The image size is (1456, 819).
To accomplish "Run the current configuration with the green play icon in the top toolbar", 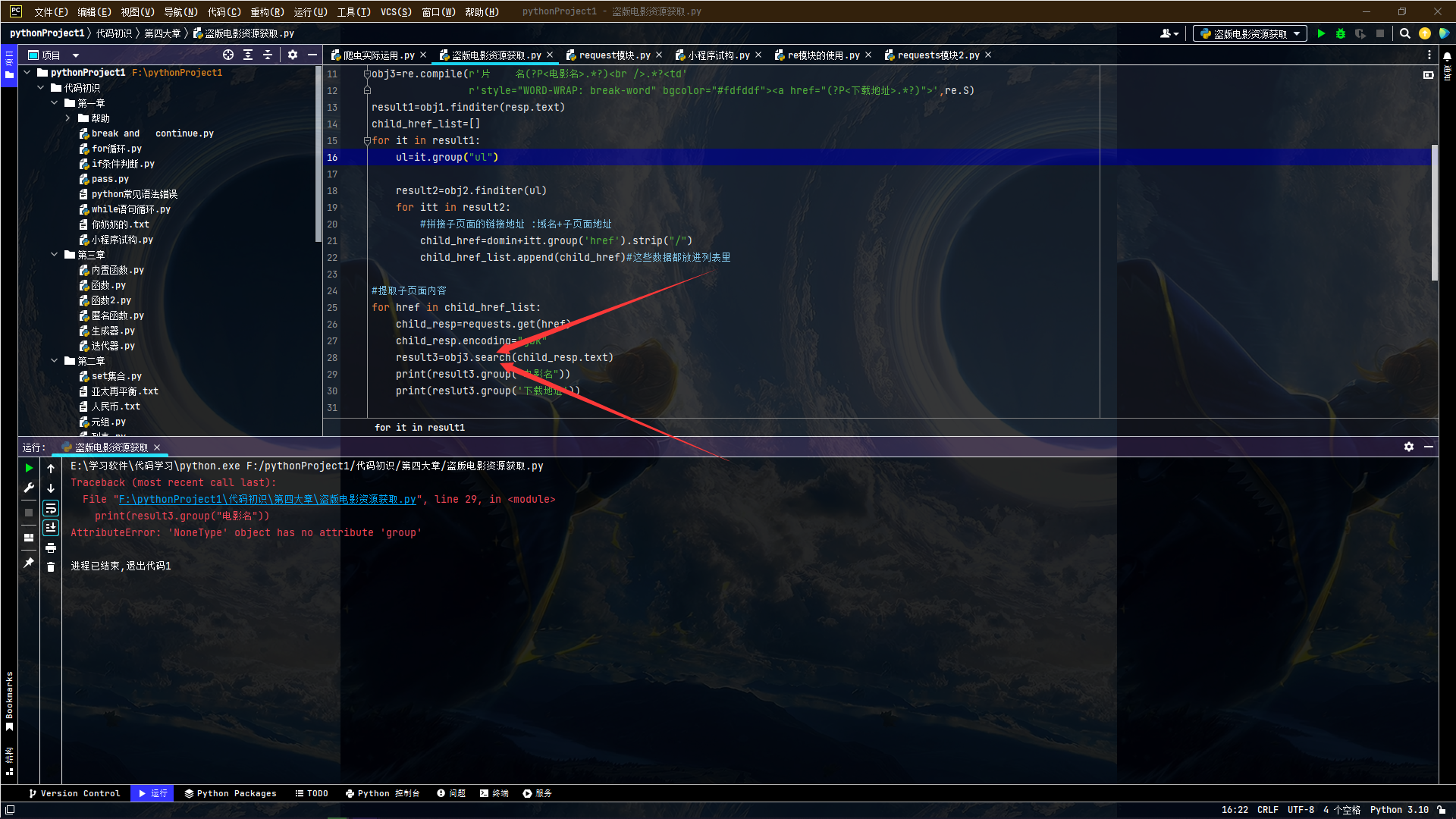I will coord(1321,33).
